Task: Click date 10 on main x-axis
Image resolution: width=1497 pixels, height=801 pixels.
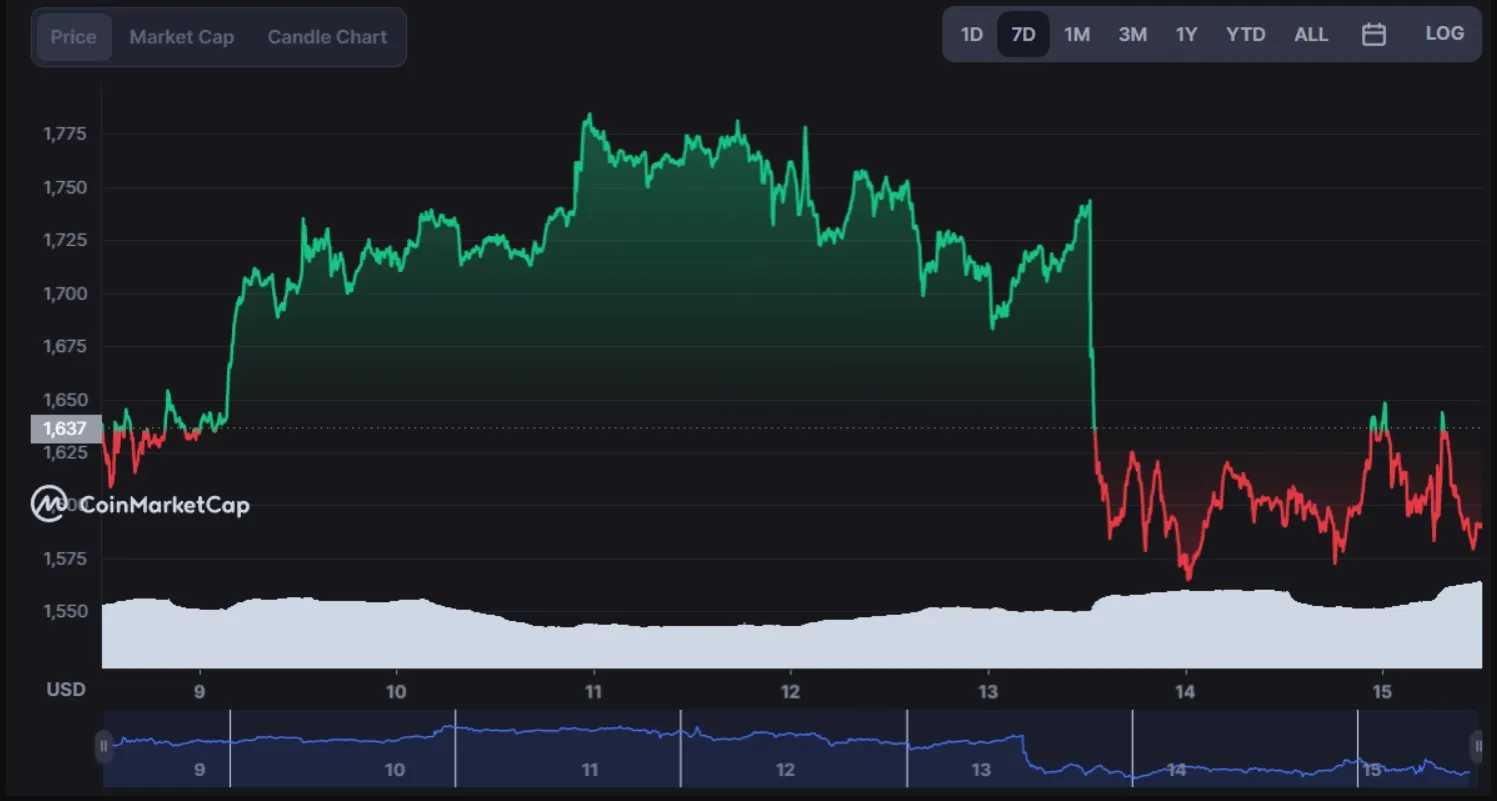Action: pyautogui.click(x=396, y=692)
